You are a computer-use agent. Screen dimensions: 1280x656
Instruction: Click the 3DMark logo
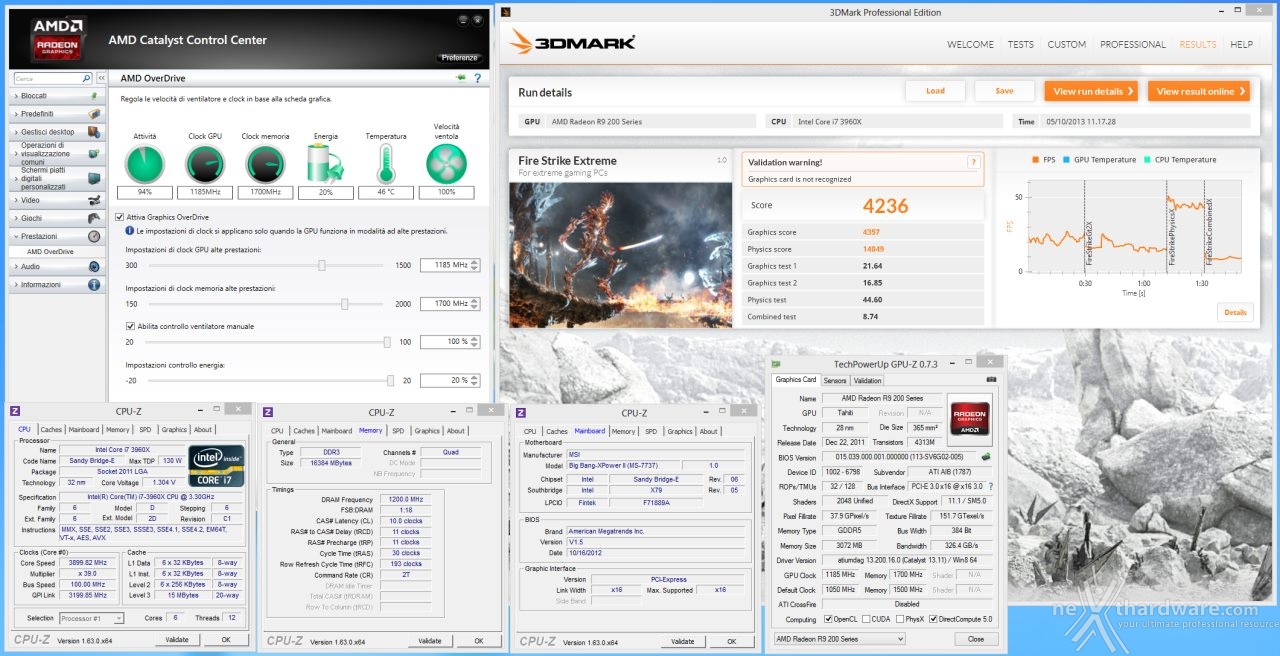coord(573,43)
